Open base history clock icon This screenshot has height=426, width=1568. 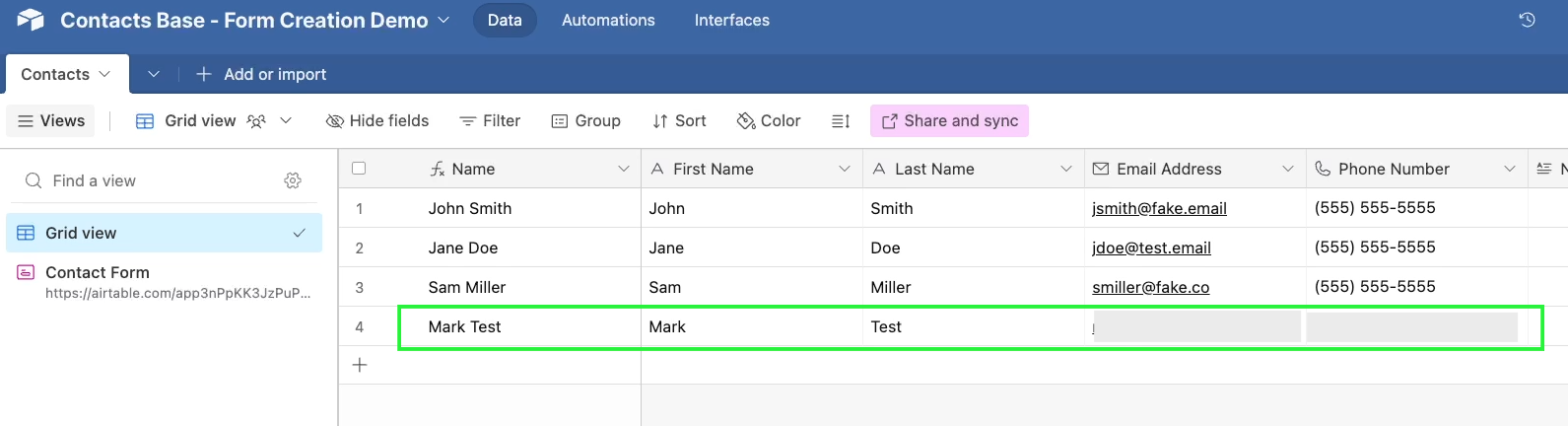pyautogui.click(x=1527, y=20)
